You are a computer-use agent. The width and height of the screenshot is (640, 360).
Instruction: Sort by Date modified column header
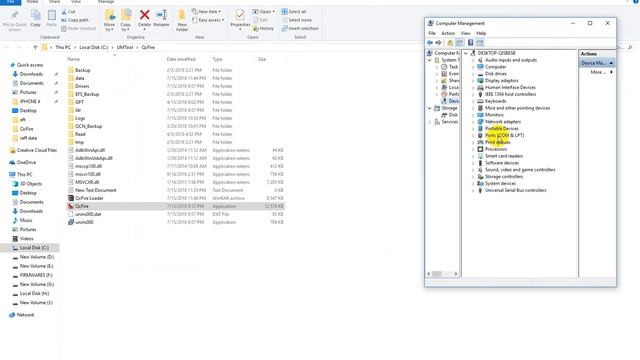181,60
